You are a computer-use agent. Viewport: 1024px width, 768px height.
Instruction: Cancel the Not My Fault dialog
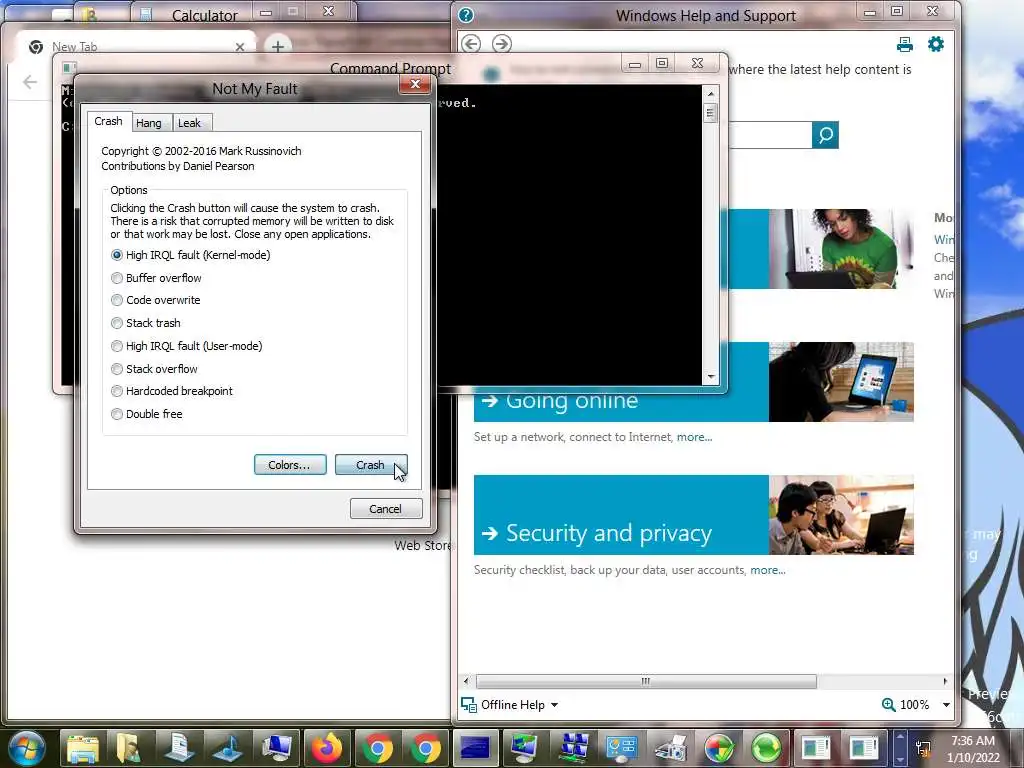coord(385,509)
